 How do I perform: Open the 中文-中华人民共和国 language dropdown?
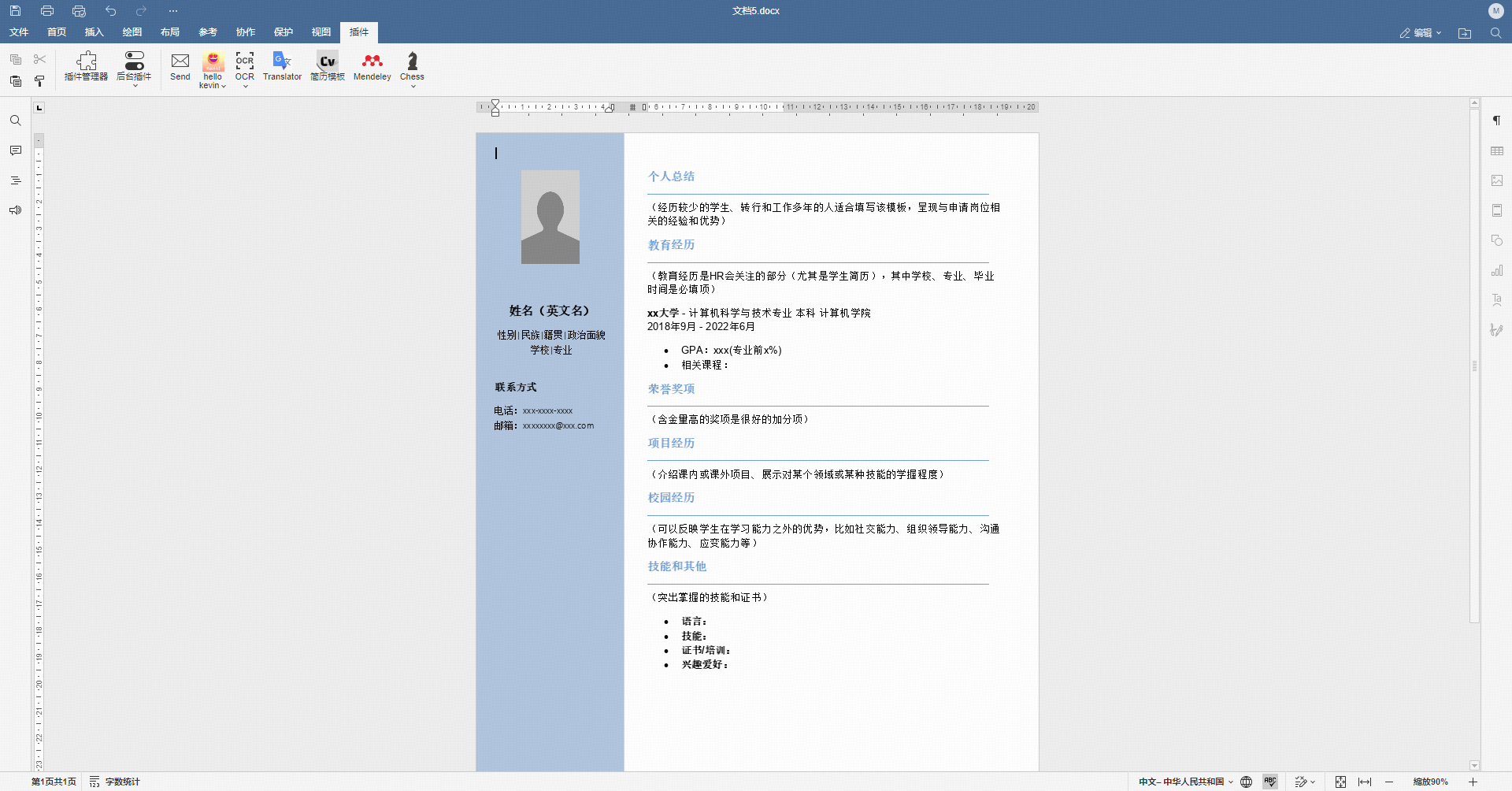(x=1186, y=782)
